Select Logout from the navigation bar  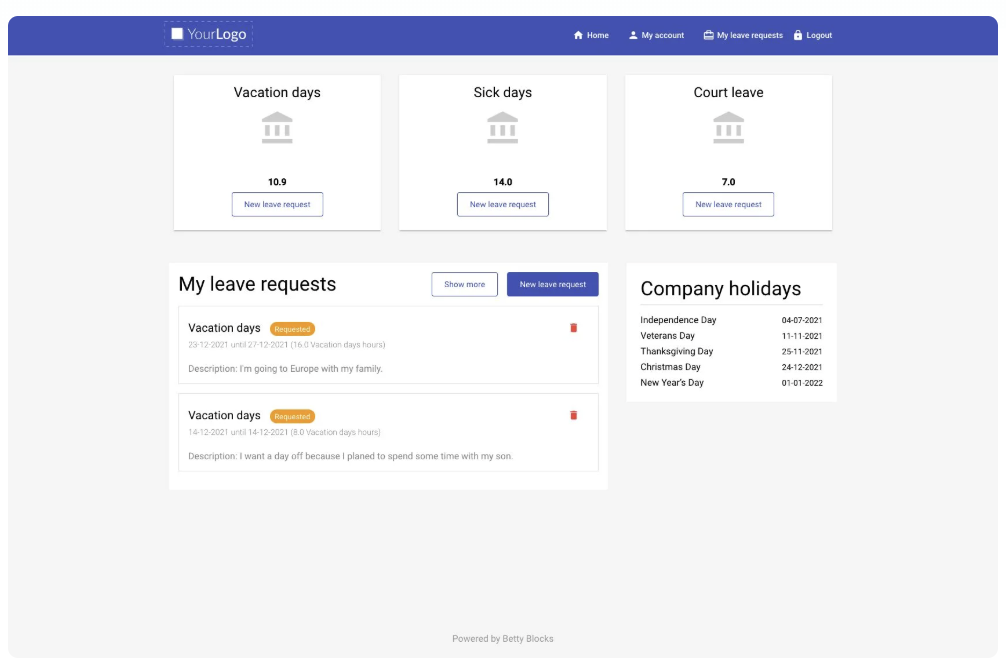tap(816, 34)
